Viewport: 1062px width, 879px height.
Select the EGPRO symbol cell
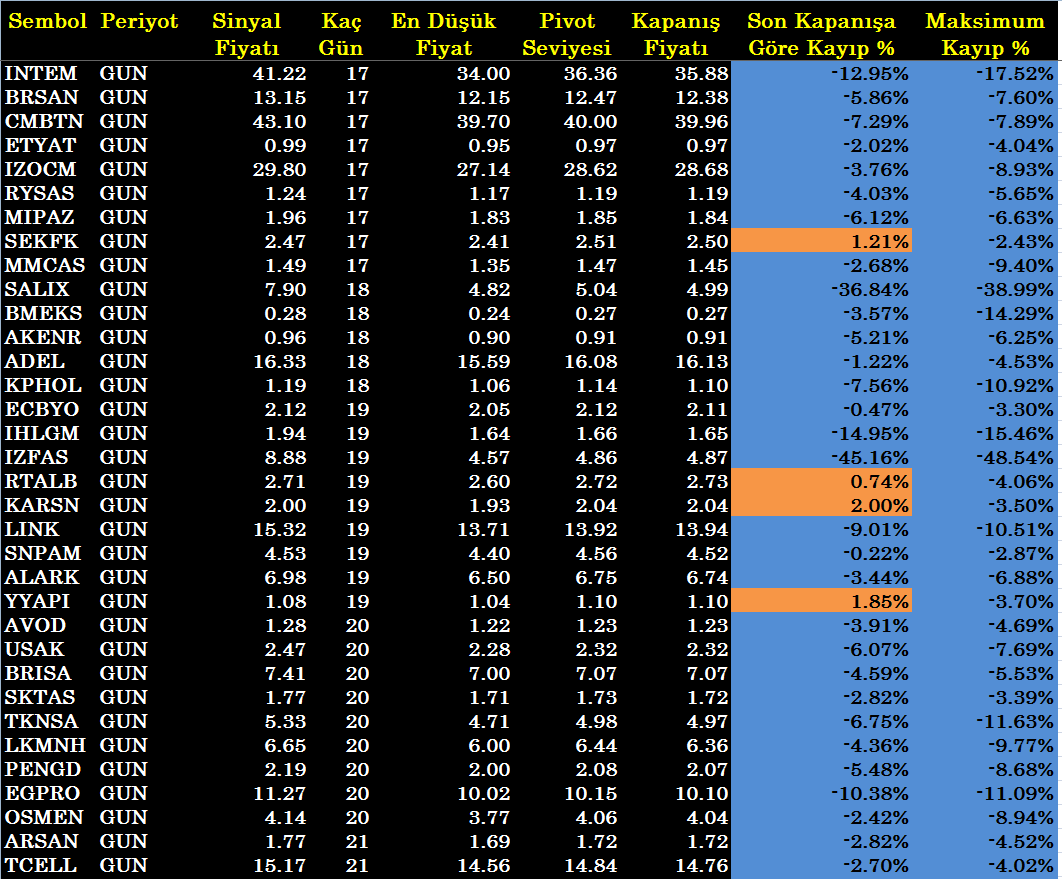coord(42,794)
